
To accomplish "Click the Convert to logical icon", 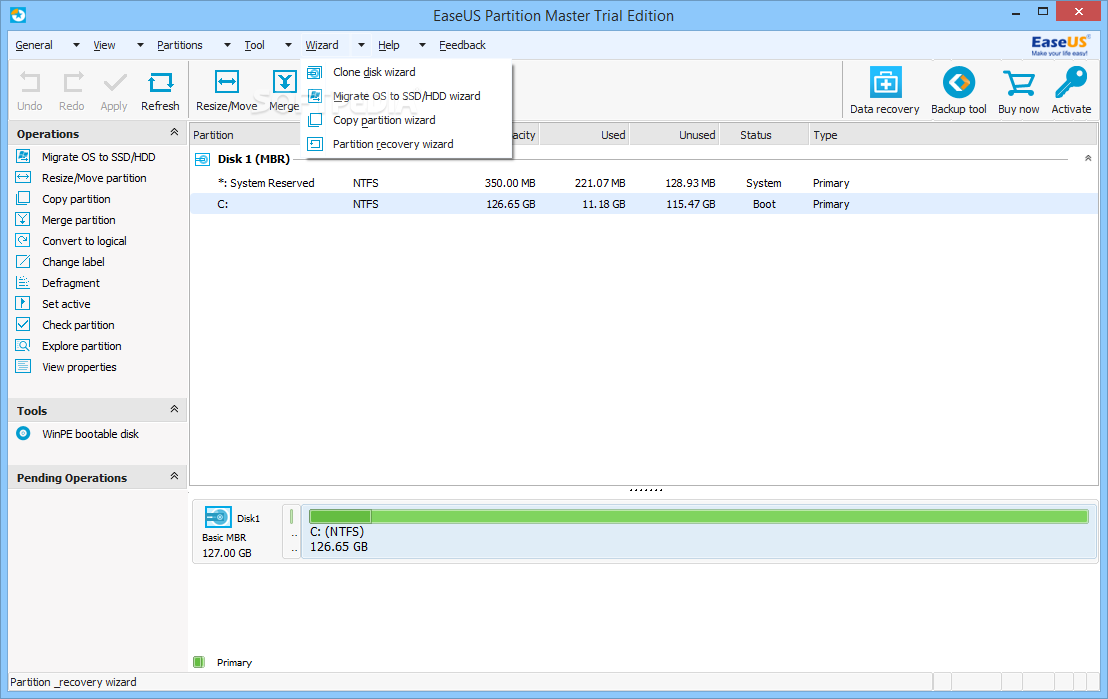I will coord(23,240).
